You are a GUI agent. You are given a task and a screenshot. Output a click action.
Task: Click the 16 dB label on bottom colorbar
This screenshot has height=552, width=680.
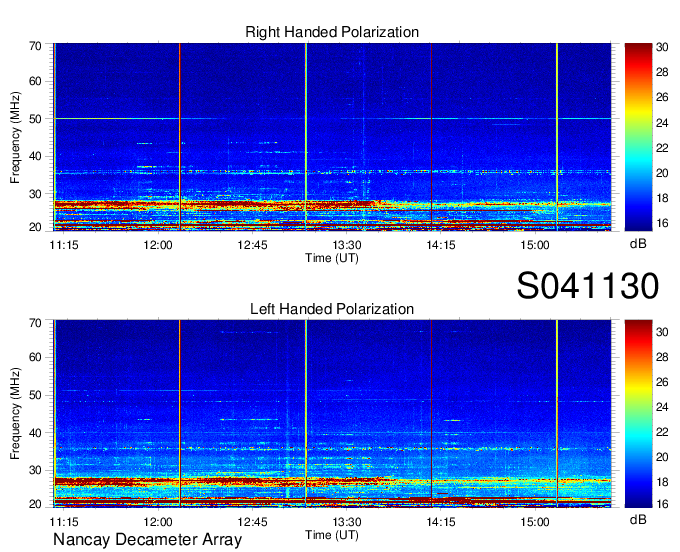(x=662, y=504)
